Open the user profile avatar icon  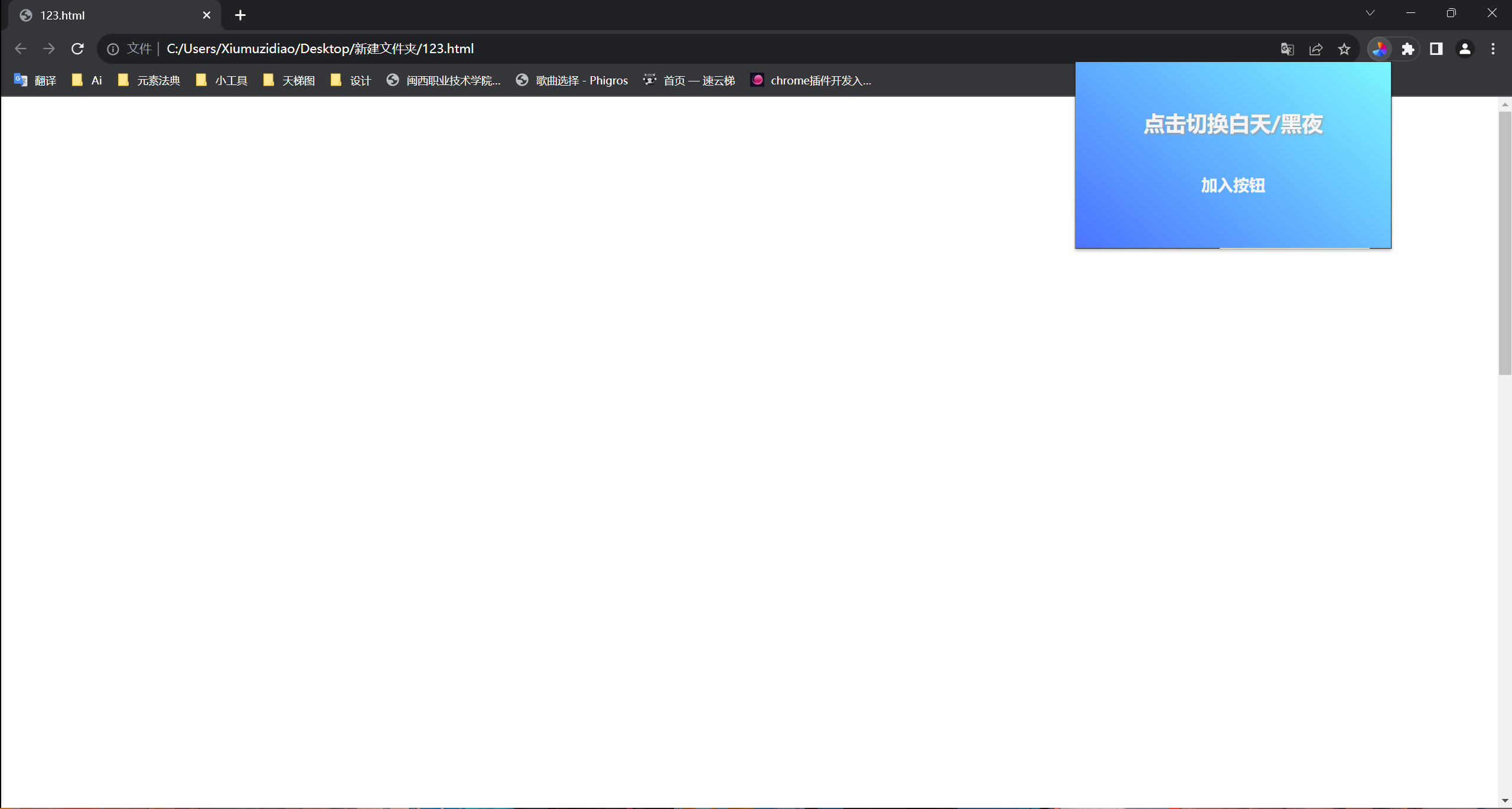tap(1465, 49)
